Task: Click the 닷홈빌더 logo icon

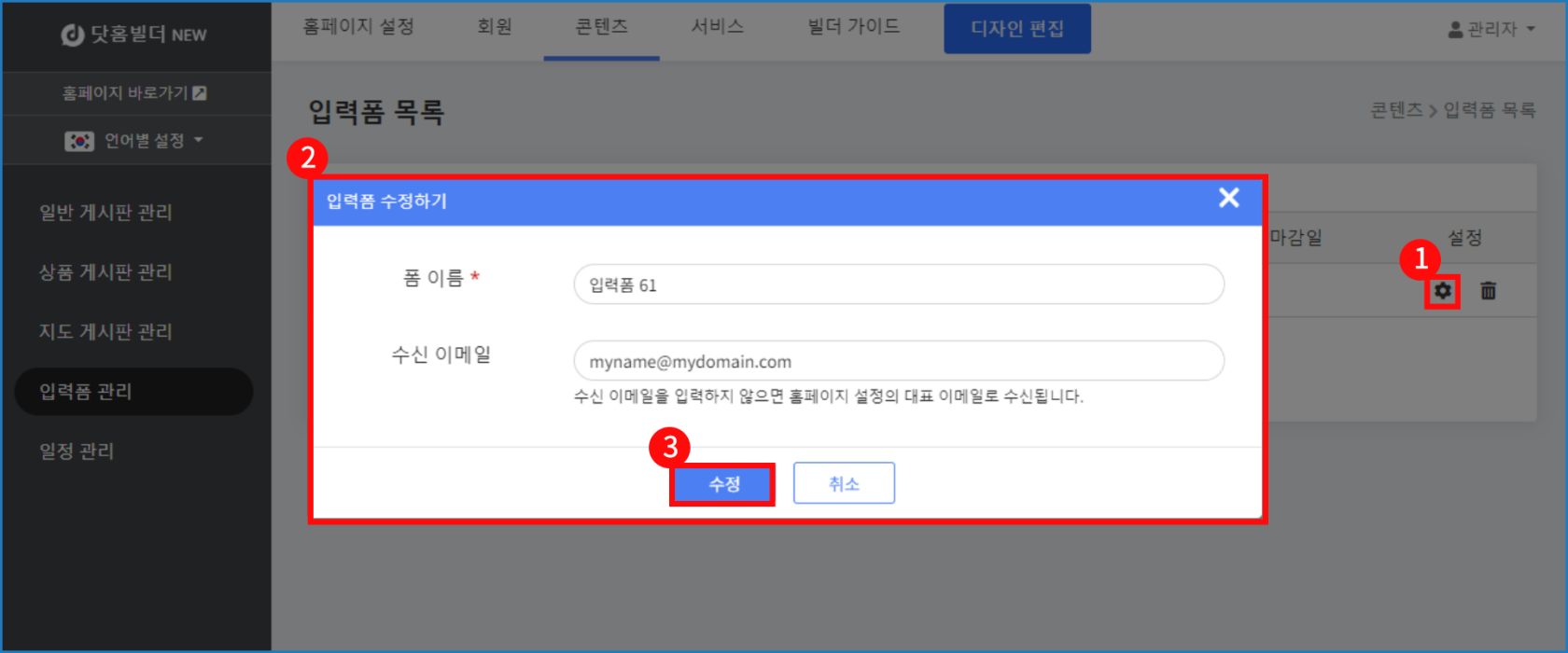Action: (73, 35)
